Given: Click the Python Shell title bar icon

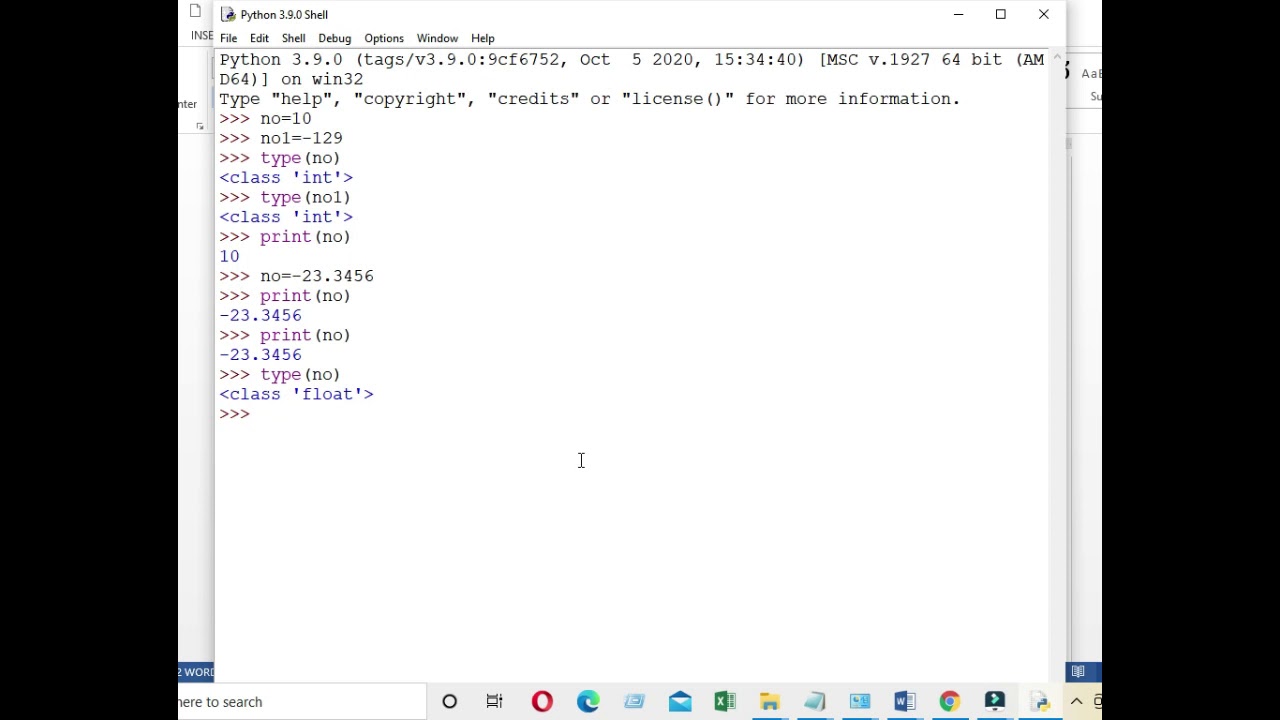Looking at the screenshot, I should [228, 14].
